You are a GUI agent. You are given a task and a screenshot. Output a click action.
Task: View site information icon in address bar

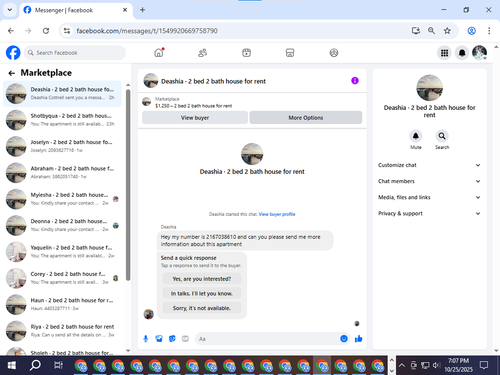click(x=67, y=31)
